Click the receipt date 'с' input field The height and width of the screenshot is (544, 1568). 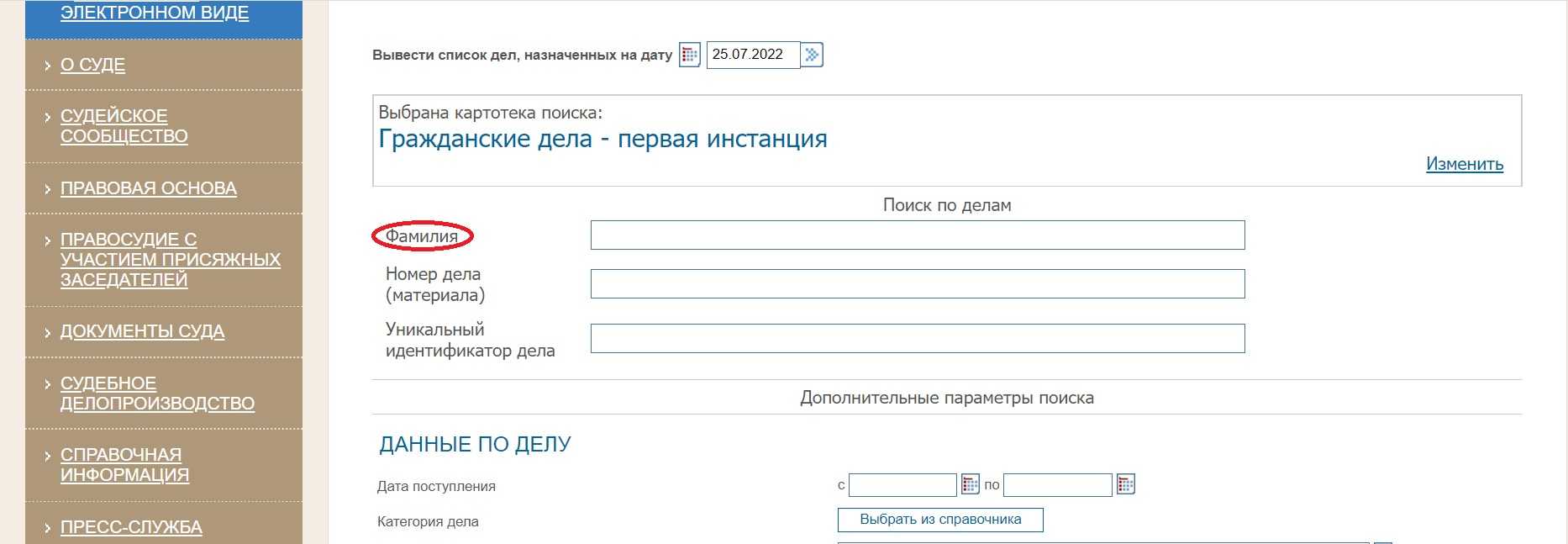point(902,485)
